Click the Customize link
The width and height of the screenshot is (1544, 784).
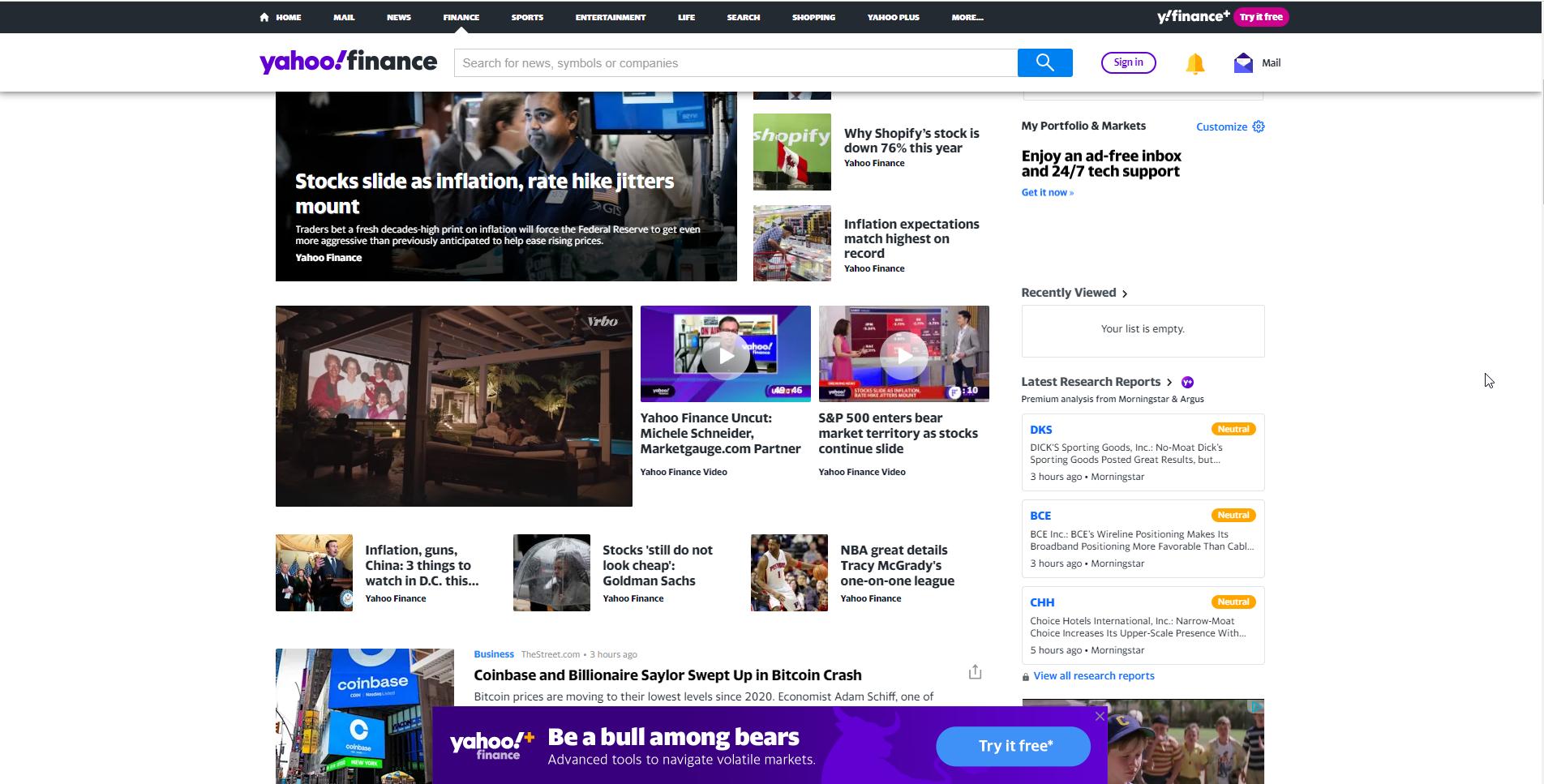pyautogui.click(x=1222, y=126)
